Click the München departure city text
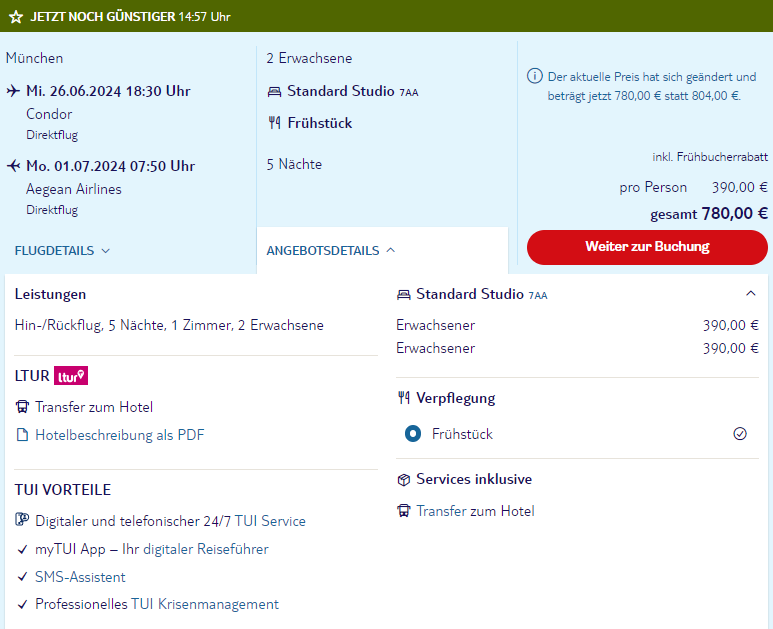 pos(35,58)
